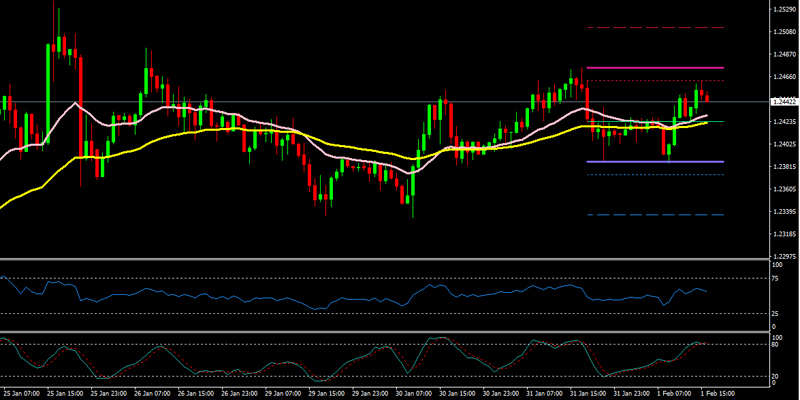The height and width of the screenshot is (400, 800).
Task: Click the 25 Jan 07:00 time label
Action: (20, 393)
